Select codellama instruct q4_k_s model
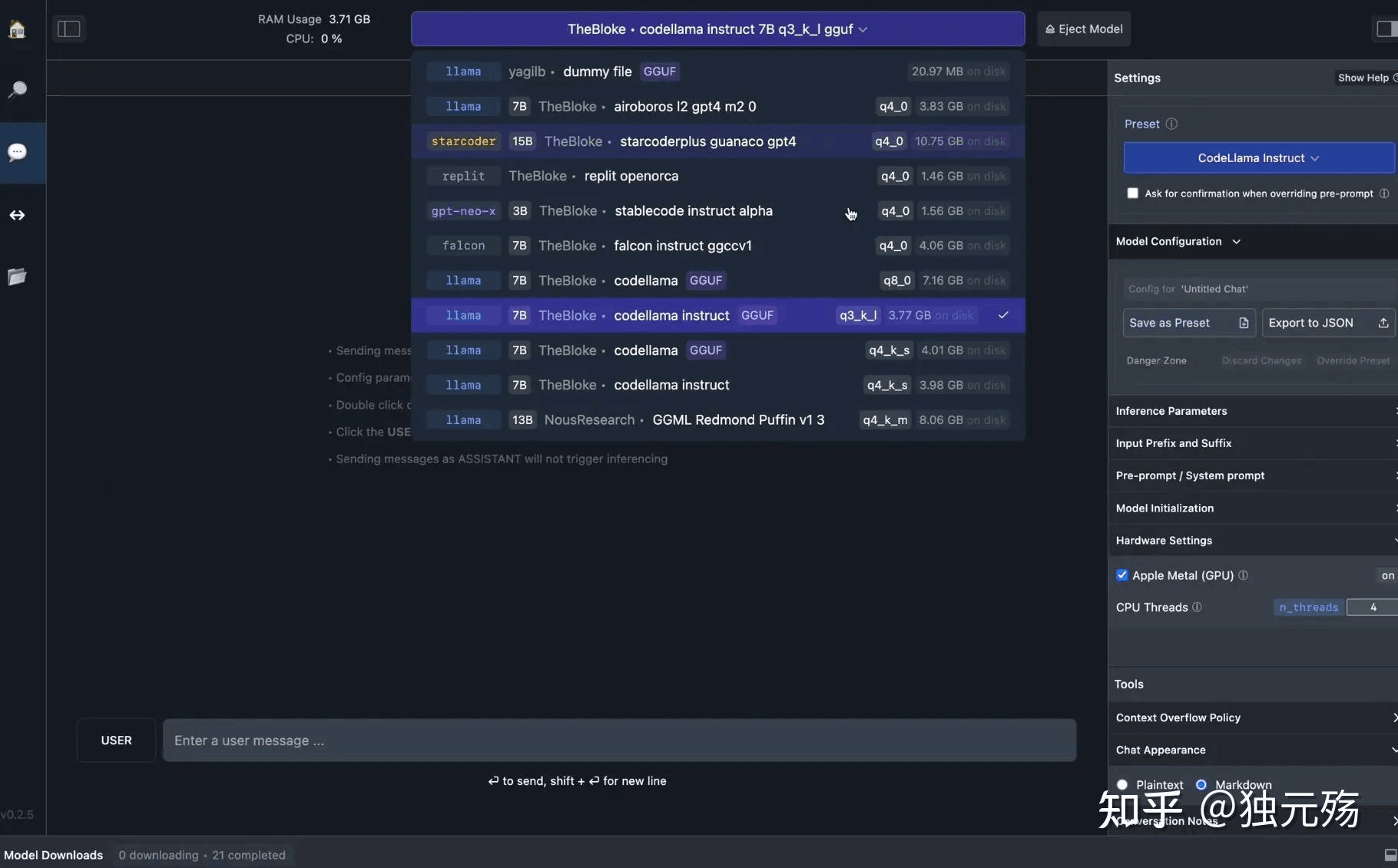Image resolution: width=1398 pixels, height=868 pixels. pyautogui.click(x=717, y=385)
